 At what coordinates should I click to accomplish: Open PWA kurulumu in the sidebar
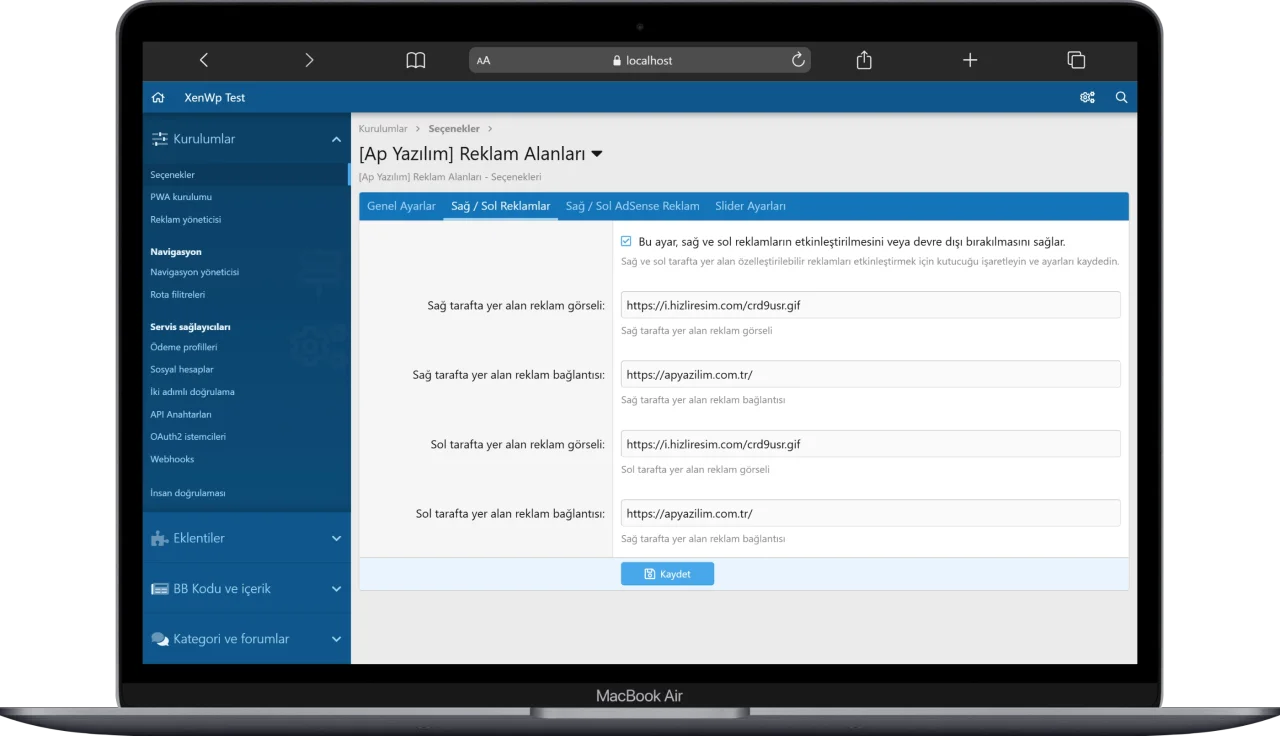point(181,197)
